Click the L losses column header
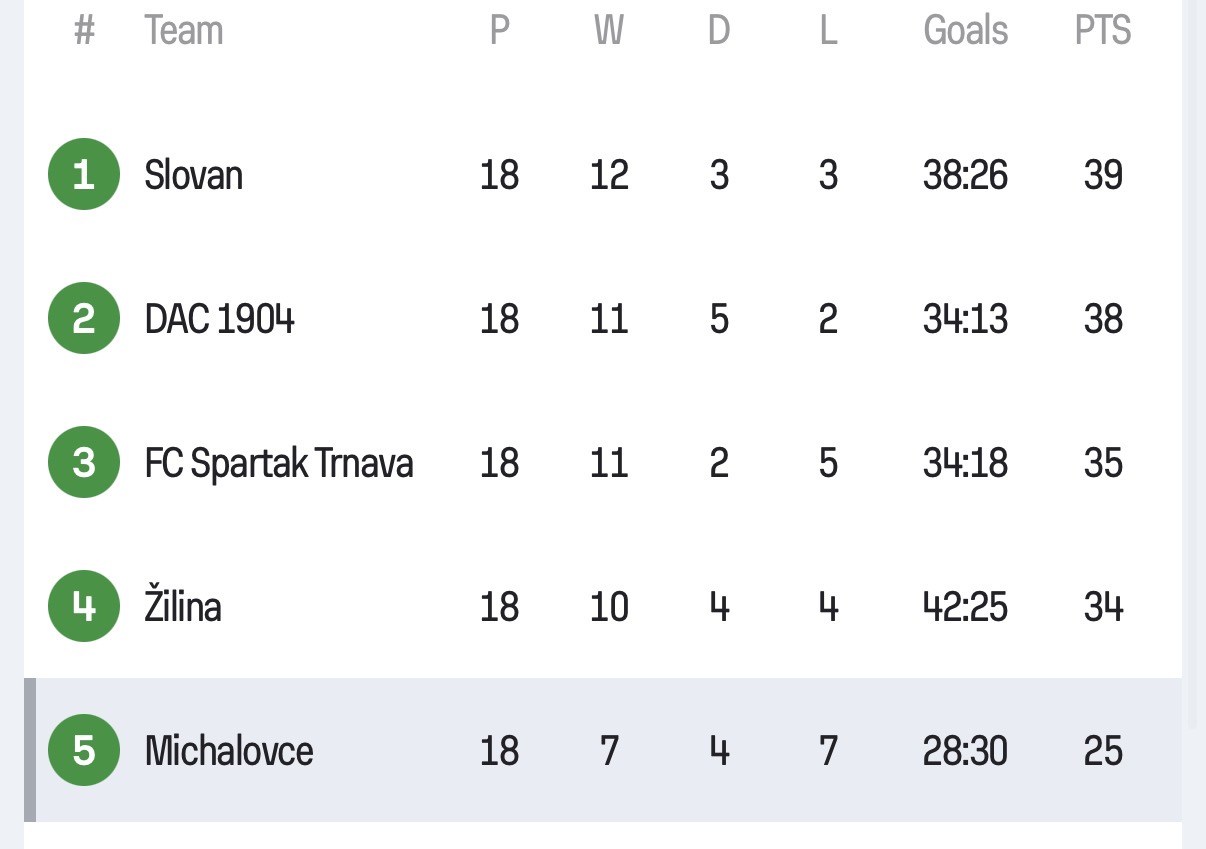 (828, 31)
